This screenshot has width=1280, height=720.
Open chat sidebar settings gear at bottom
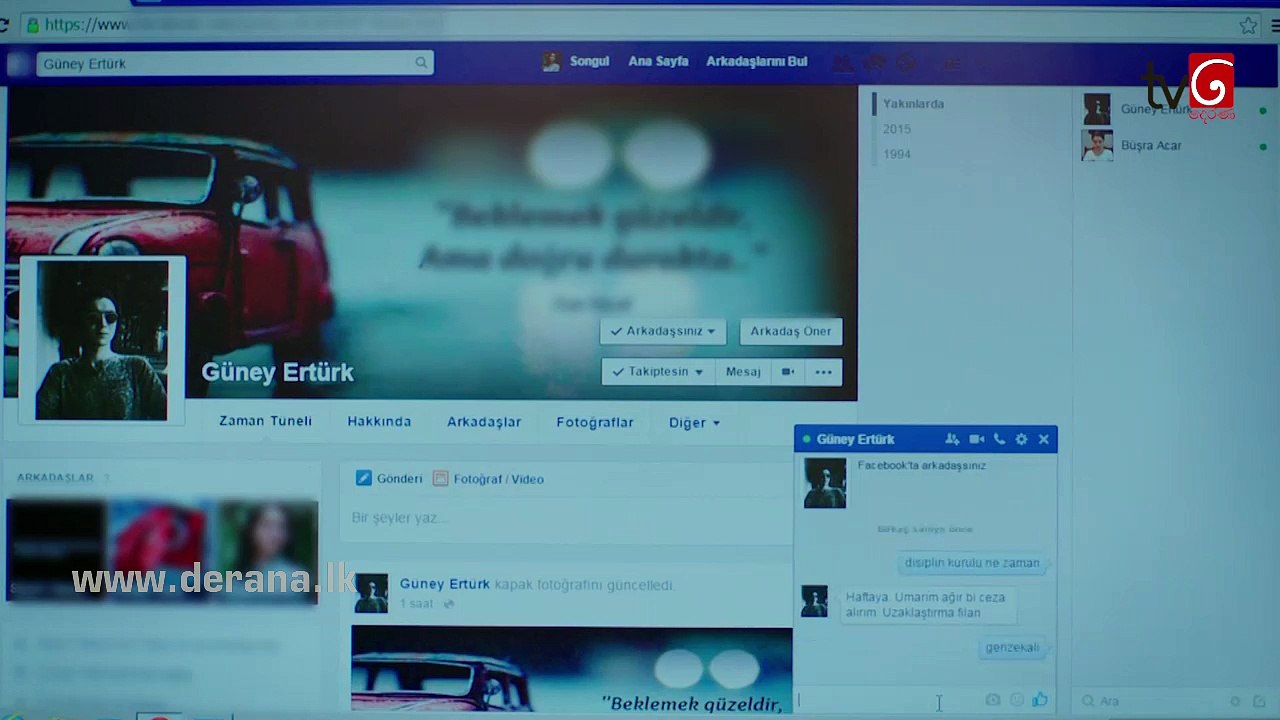coord(1235,702)
